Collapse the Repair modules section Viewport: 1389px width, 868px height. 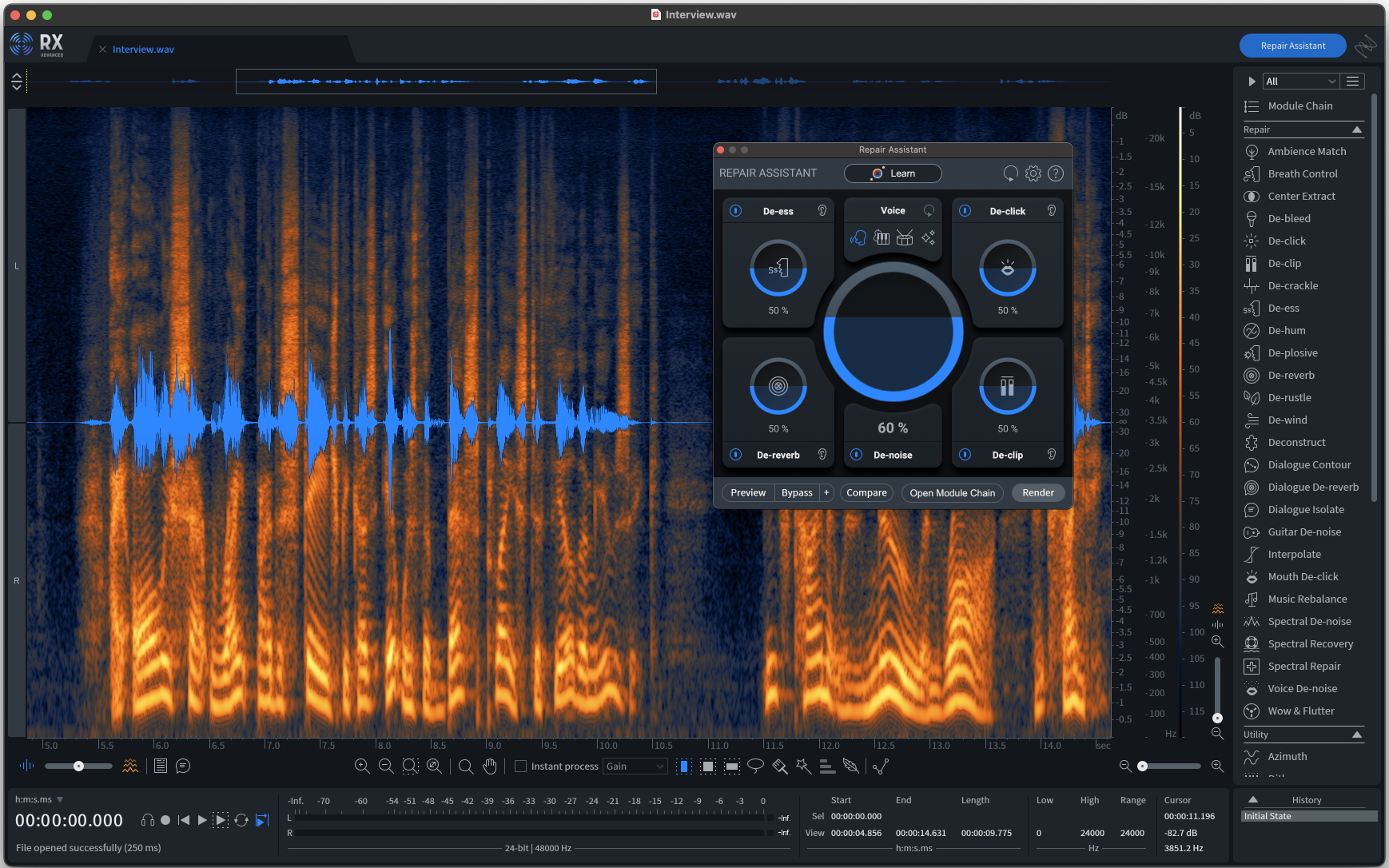pyautogui.click(x=1356, y=129)
